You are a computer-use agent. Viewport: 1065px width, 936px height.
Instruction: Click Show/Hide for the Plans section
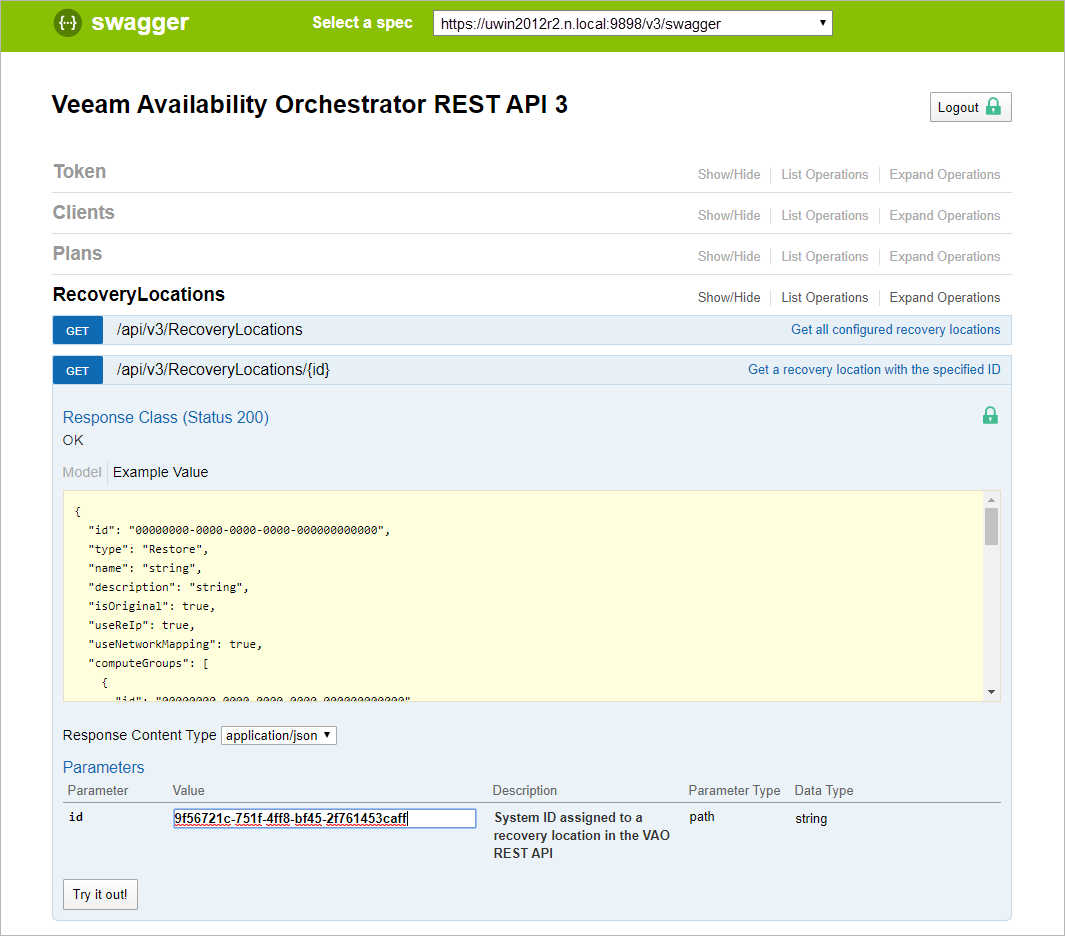pyautogui.click(x=729, y=256)
